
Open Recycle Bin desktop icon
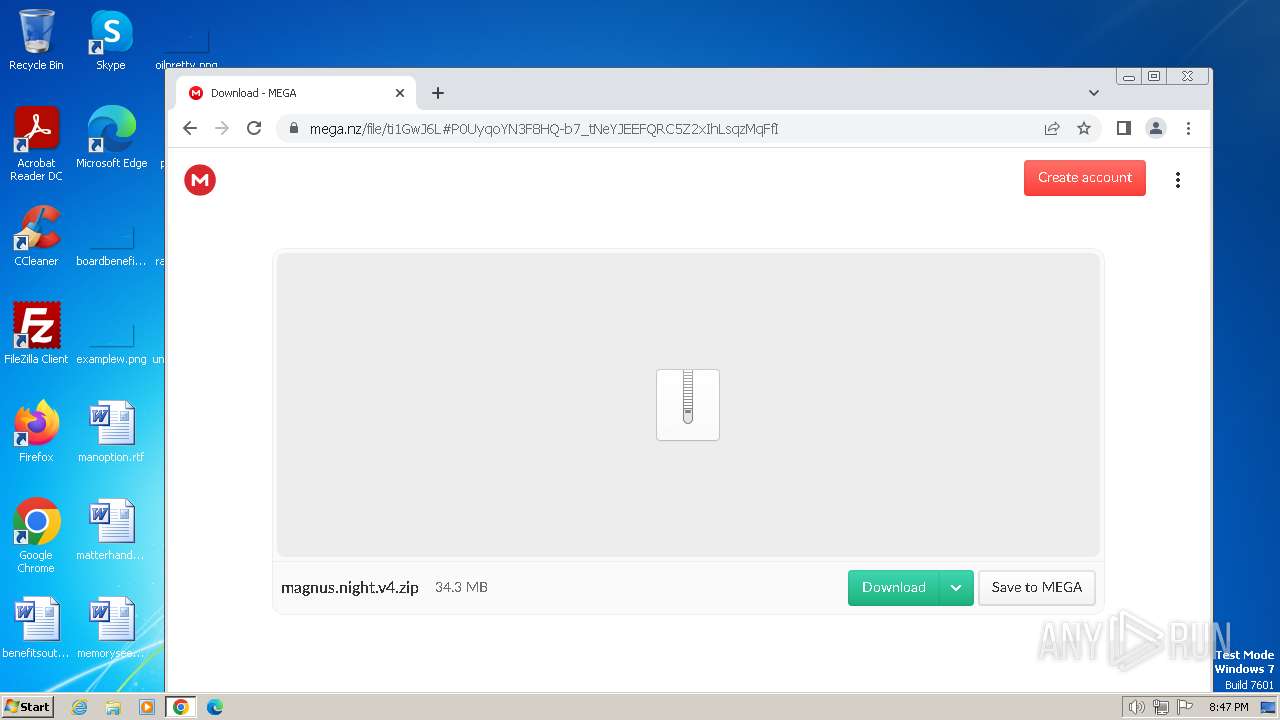[x=36, y=40]
